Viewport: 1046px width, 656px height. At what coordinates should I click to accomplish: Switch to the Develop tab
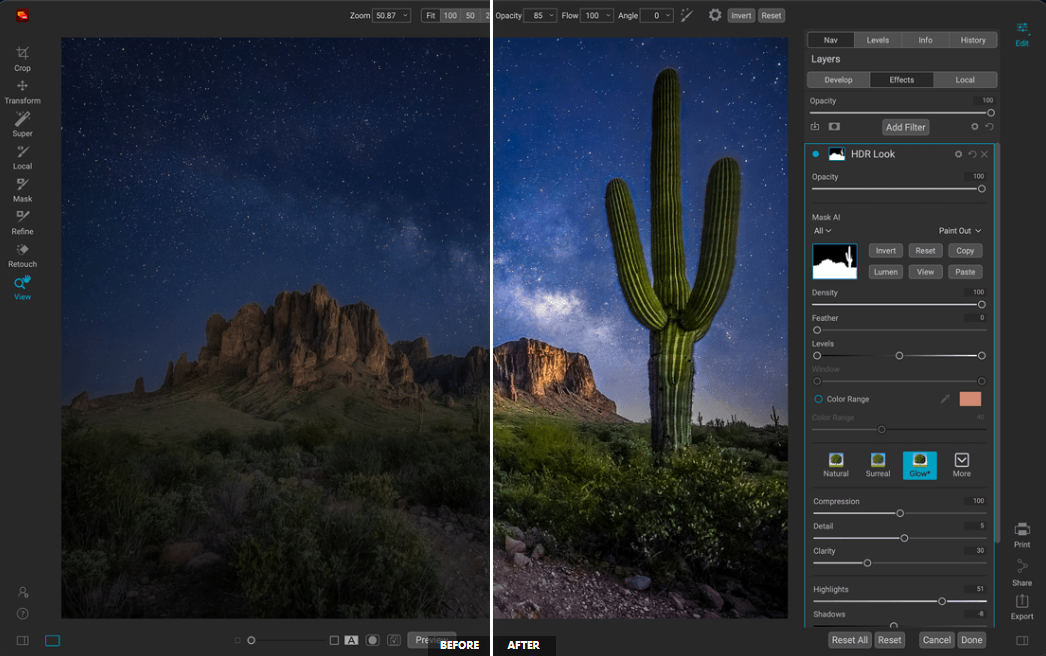point(838,80)
